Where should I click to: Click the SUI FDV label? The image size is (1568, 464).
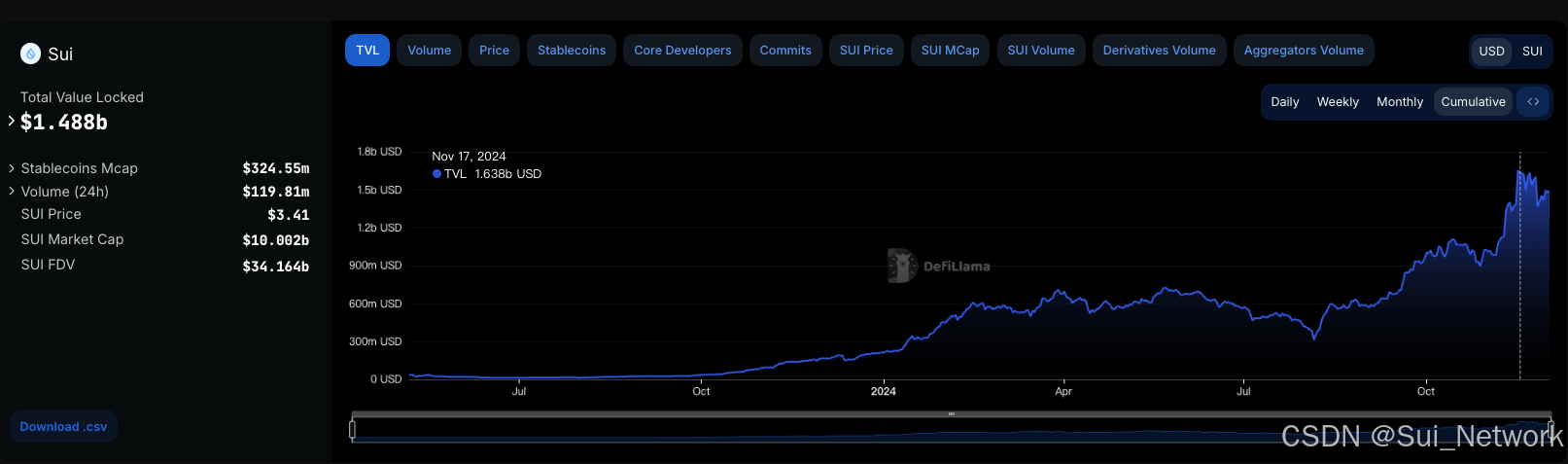pyautogui.click(x=48, y=265)
